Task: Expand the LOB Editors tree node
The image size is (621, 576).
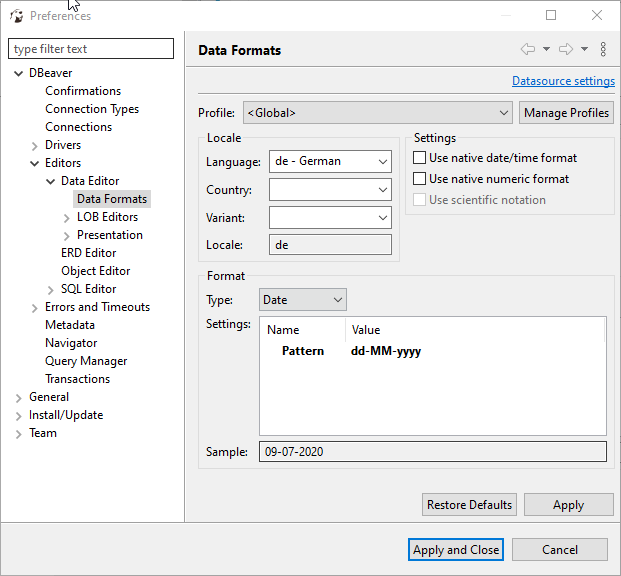Action: pyautogui.click(x=67, y=217)
